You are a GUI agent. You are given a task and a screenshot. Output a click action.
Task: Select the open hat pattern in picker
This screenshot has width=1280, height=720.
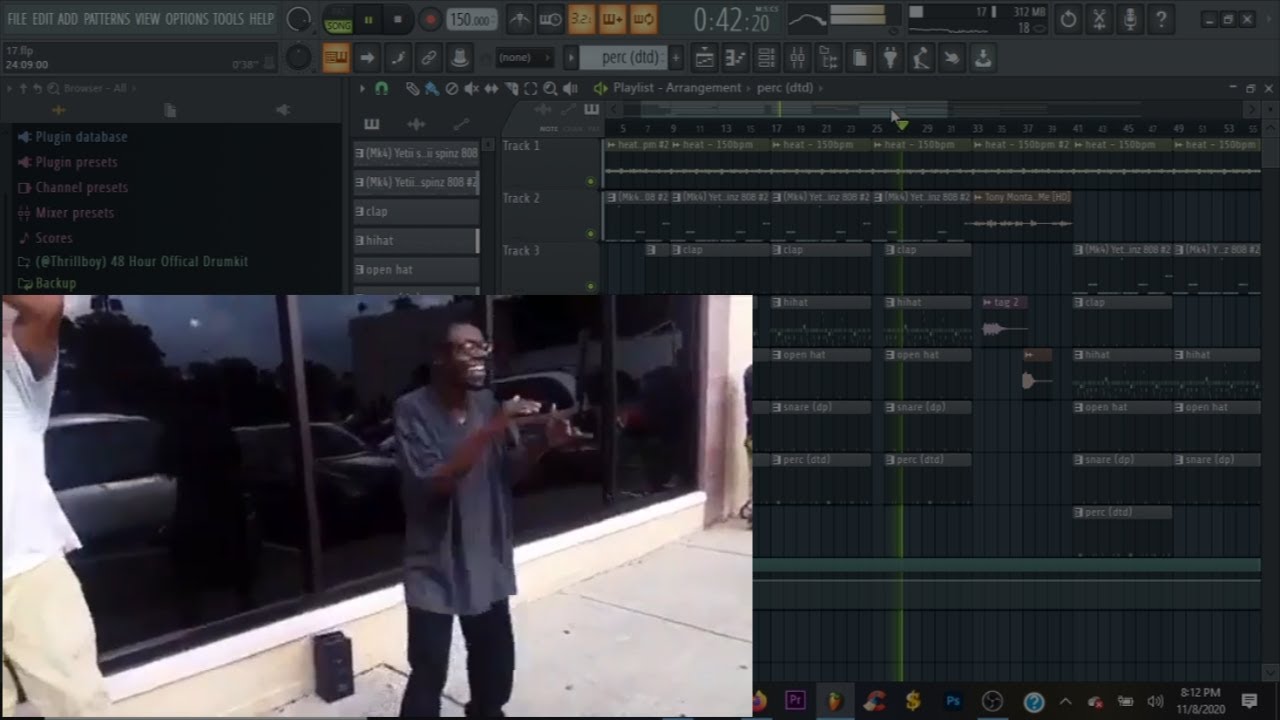point(416,270)
